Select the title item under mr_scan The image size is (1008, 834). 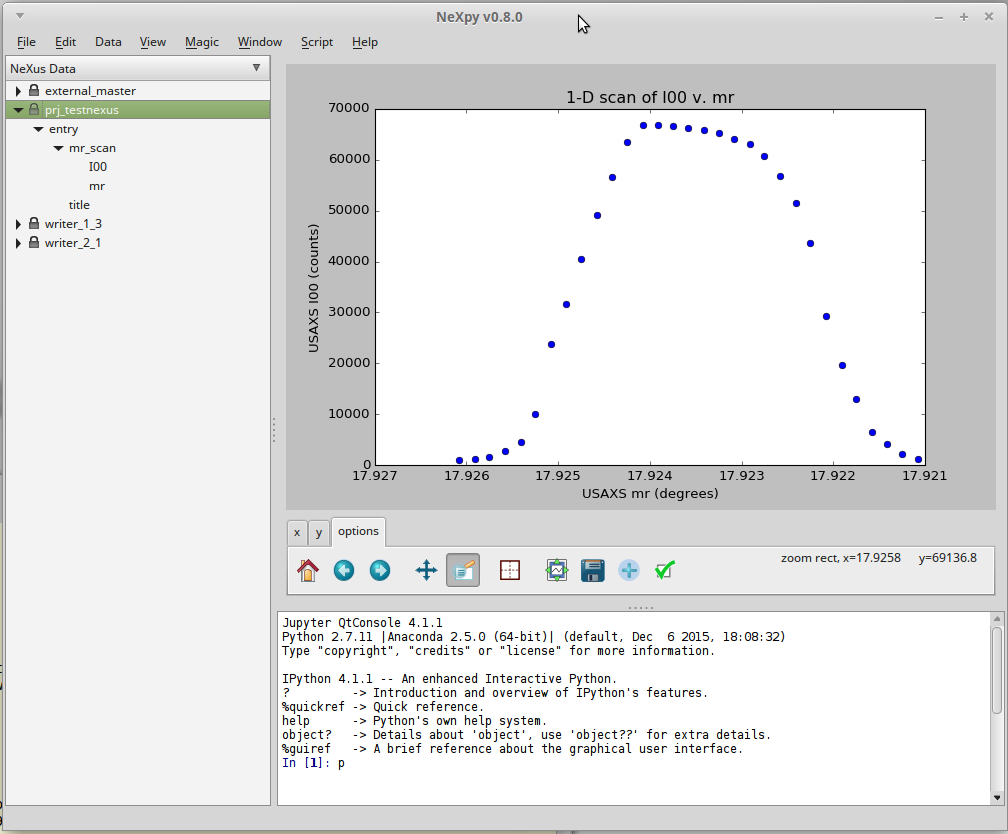coord(79,204)
